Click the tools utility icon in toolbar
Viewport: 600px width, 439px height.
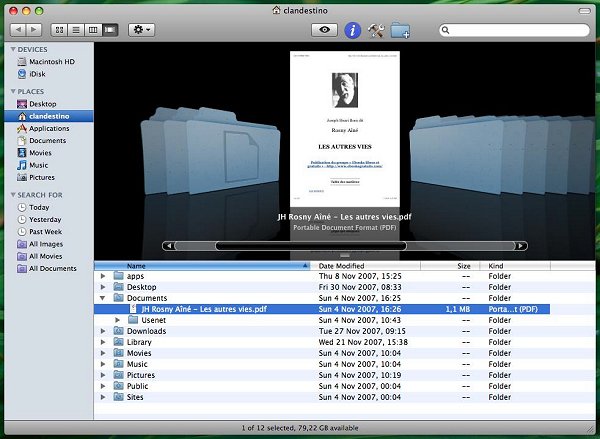point(378,30)
